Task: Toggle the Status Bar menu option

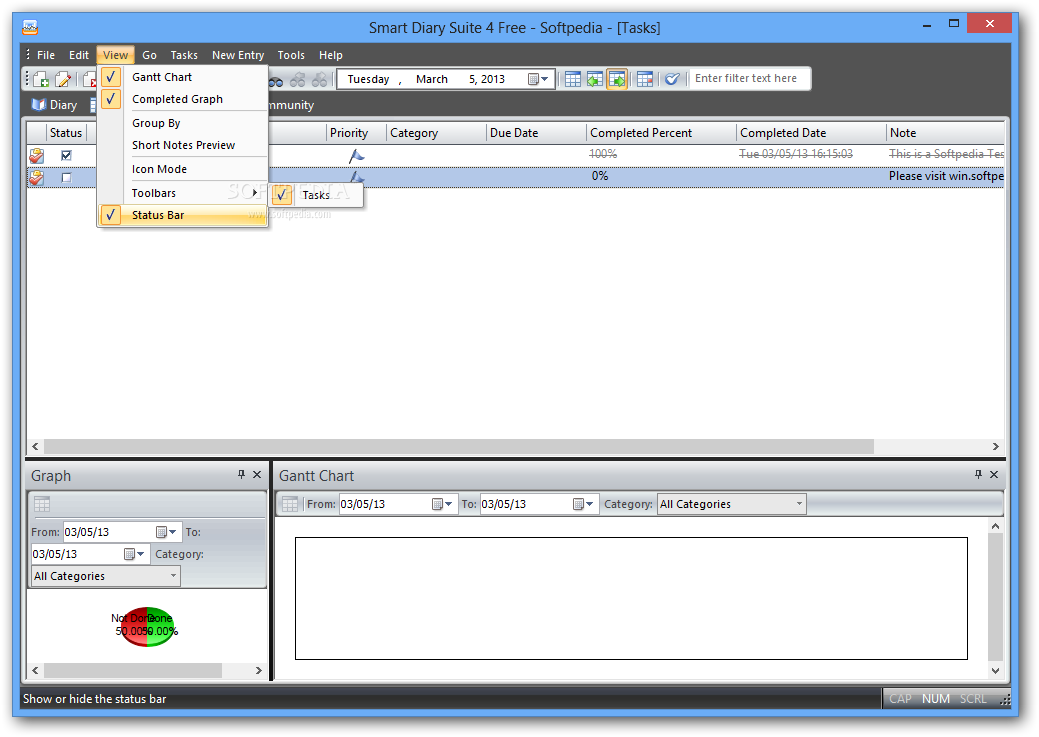Action: (183, 215)
